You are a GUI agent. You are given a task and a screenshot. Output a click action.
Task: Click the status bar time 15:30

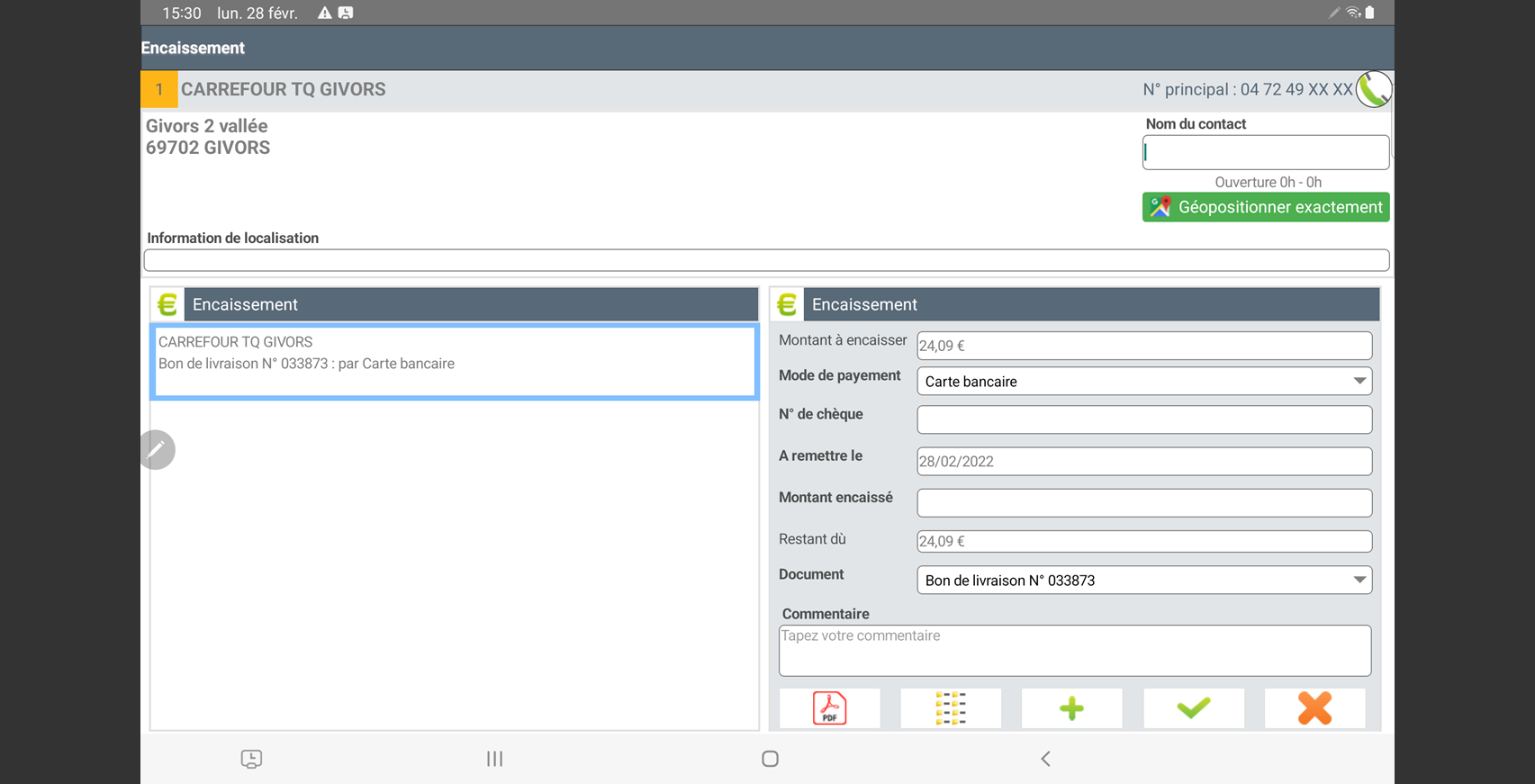pyautogui.click(x=182, y=13)
